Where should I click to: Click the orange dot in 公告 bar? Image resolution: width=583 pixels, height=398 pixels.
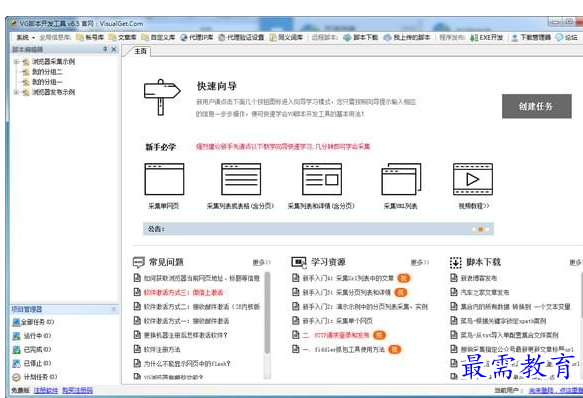(x=480, y=229)
